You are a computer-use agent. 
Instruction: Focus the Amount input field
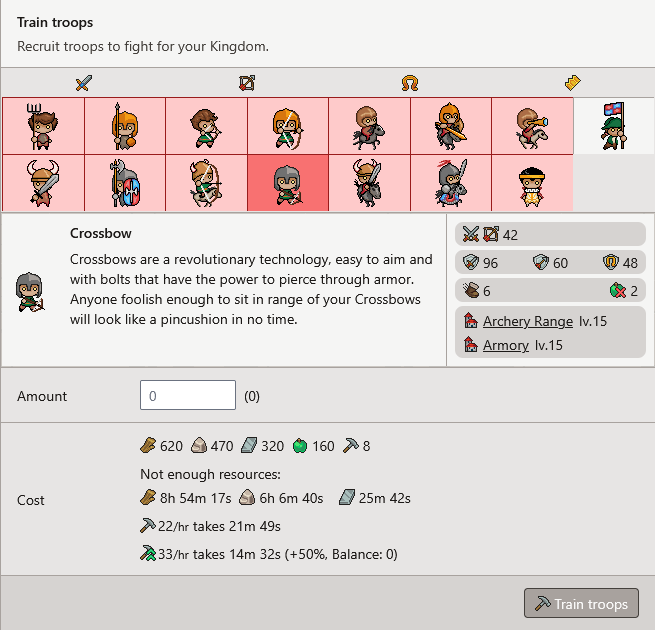pos(188,395)
